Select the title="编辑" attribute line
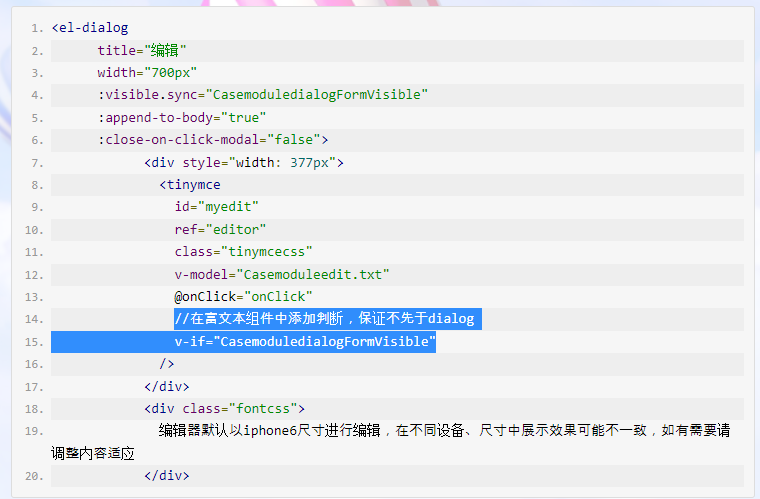This screenshot has height=499, width=760. 142,50
